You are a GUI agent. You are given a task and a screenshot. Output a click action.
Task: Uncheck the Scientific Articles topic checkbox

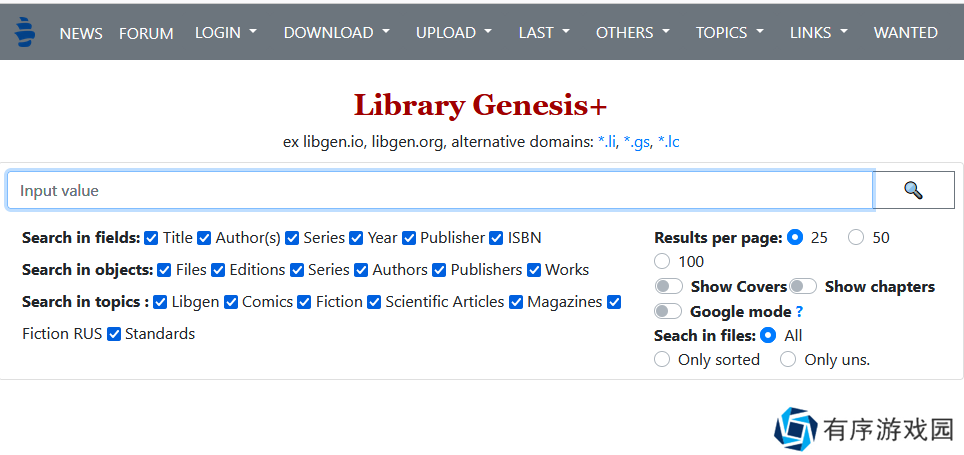point(374,302)
